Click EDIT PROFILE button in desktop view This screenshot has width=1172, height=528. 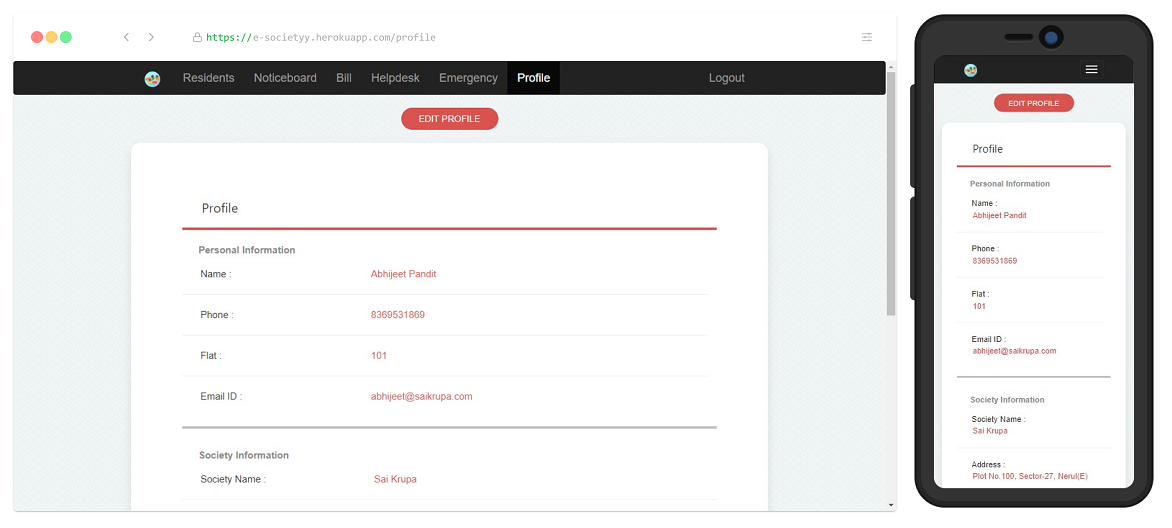449,119
